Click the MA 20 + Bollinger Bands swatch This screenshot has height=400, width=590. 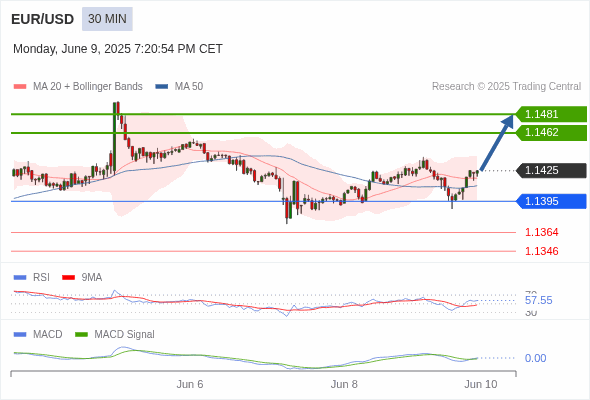(x=20, y=87)
